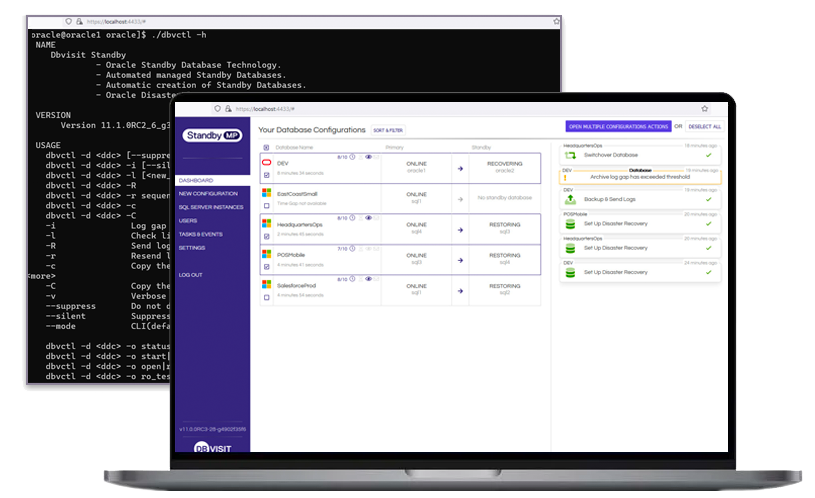Click the Backup & Send Logs upload icon

(570, 199)
